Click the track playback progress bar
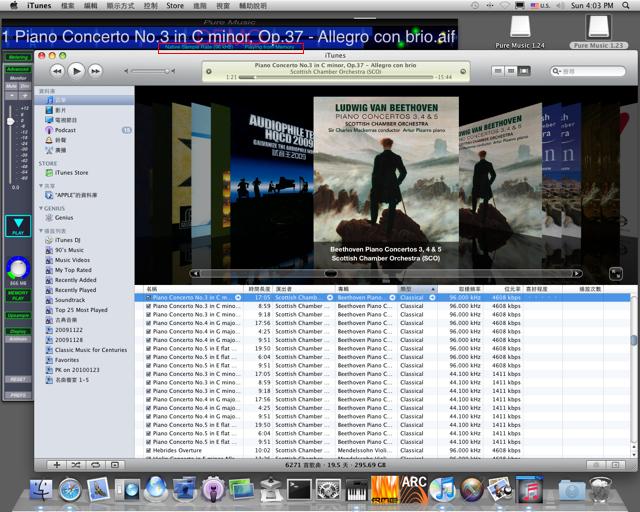640x512 pixels. pos(336,77)
